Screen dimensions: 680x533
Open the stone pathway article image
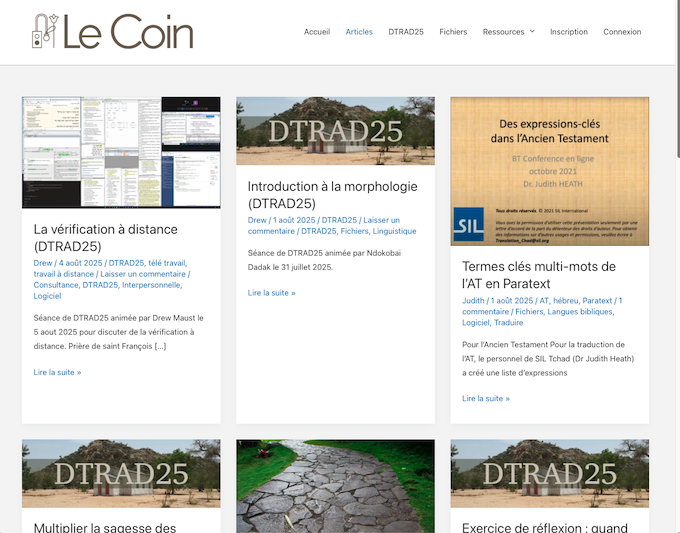coord(335,486)
